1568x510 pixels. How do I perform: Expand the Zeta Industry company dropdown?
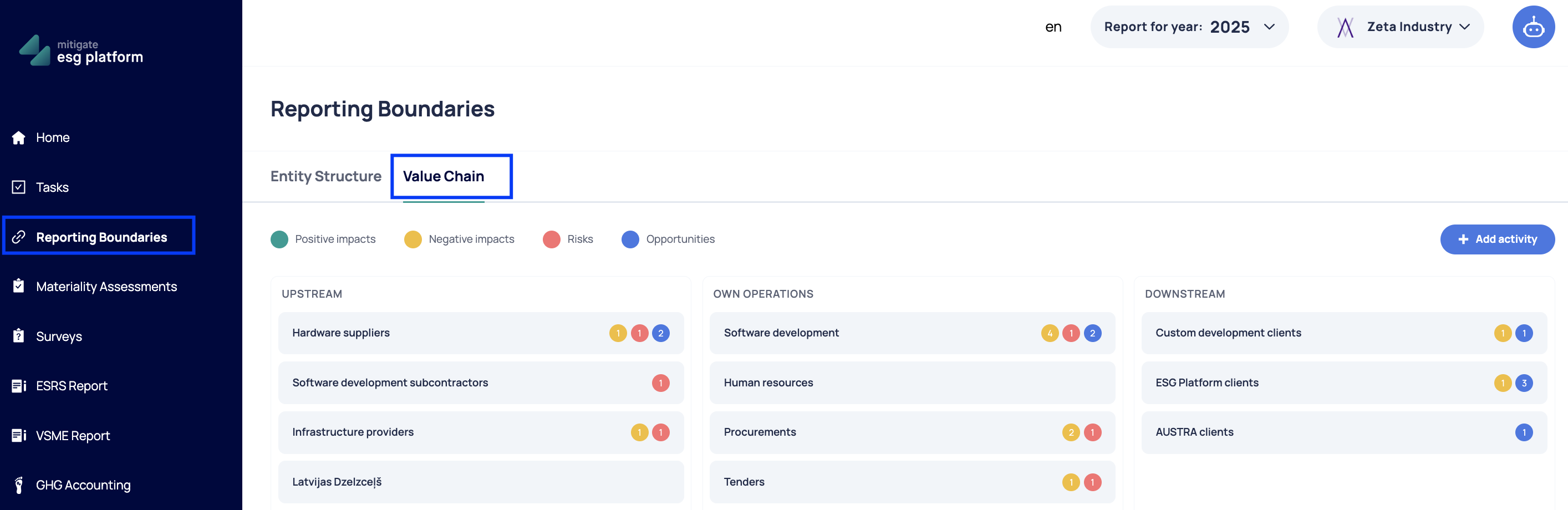1400,27
